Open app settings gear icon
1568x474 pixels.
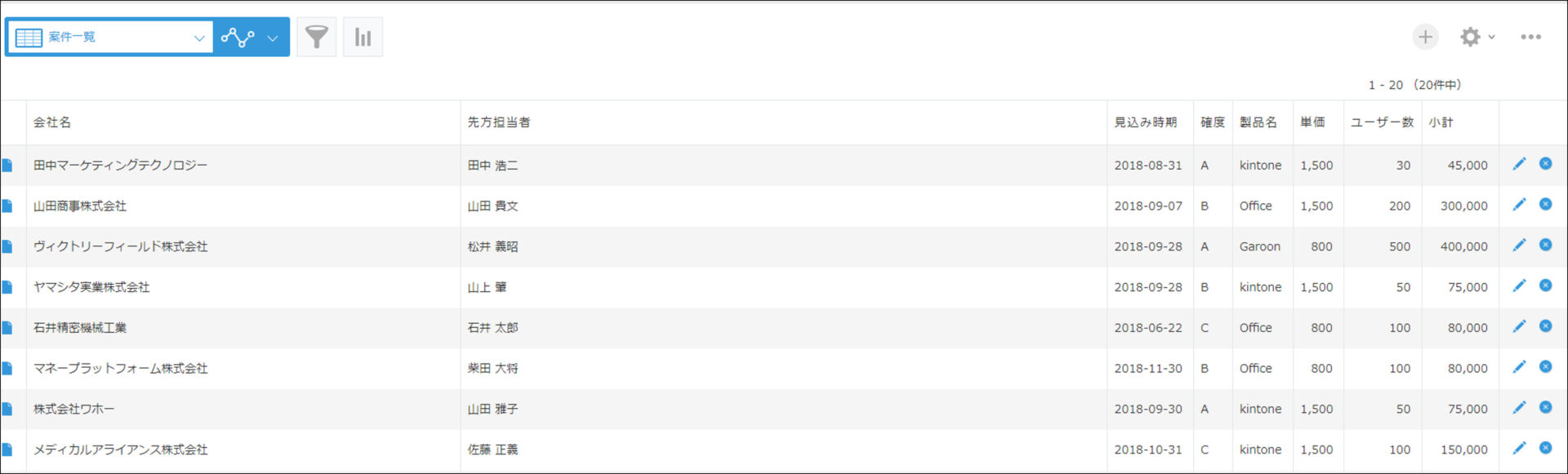1470,37
